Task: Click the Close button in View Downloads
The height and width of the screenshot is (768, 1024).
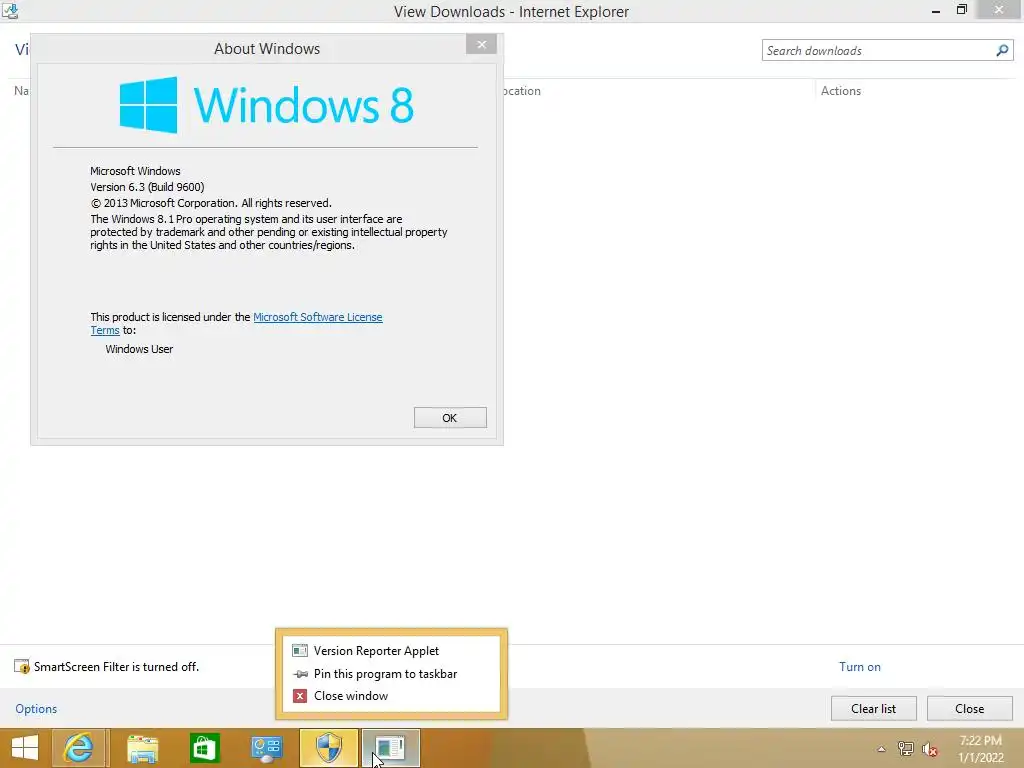Action: [x=969, y=709]
